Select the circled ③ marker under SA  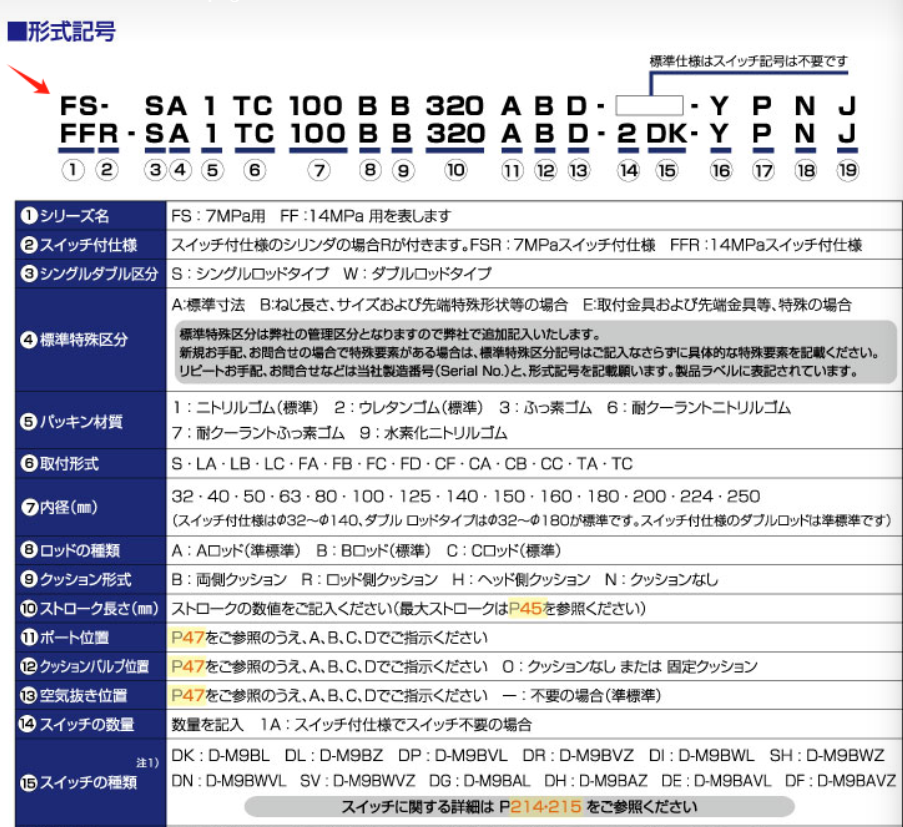[153, 169]
